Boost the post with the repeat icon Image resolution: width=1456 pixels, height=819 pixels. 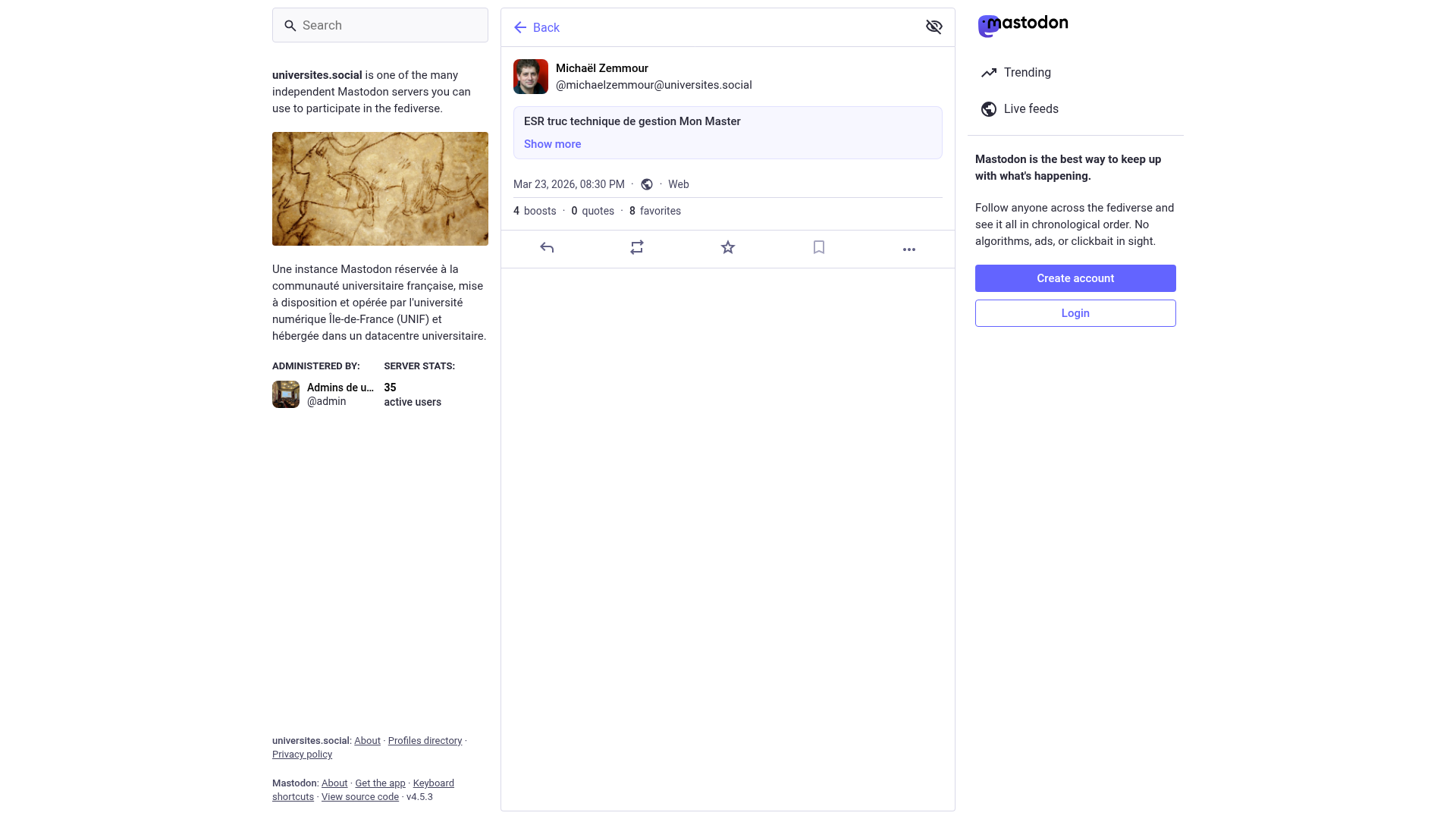(637, 248)
